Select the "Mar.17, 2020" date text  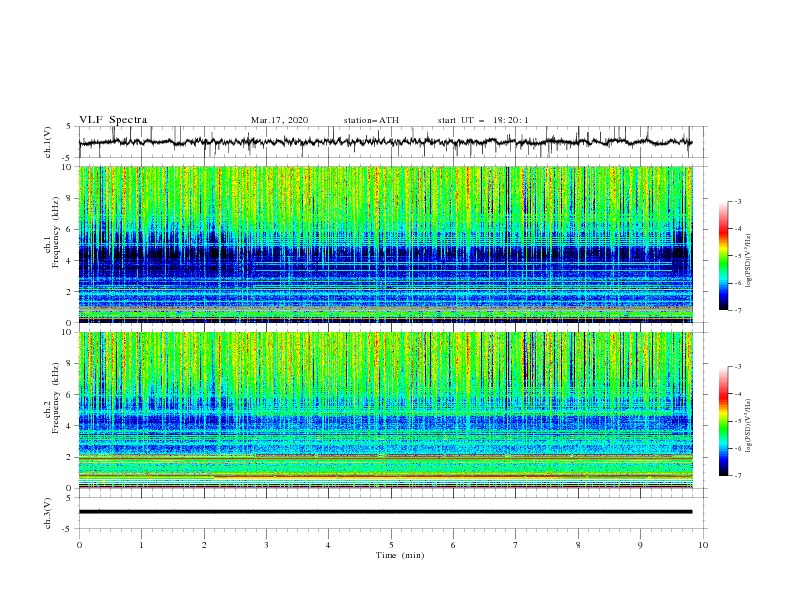279,120
